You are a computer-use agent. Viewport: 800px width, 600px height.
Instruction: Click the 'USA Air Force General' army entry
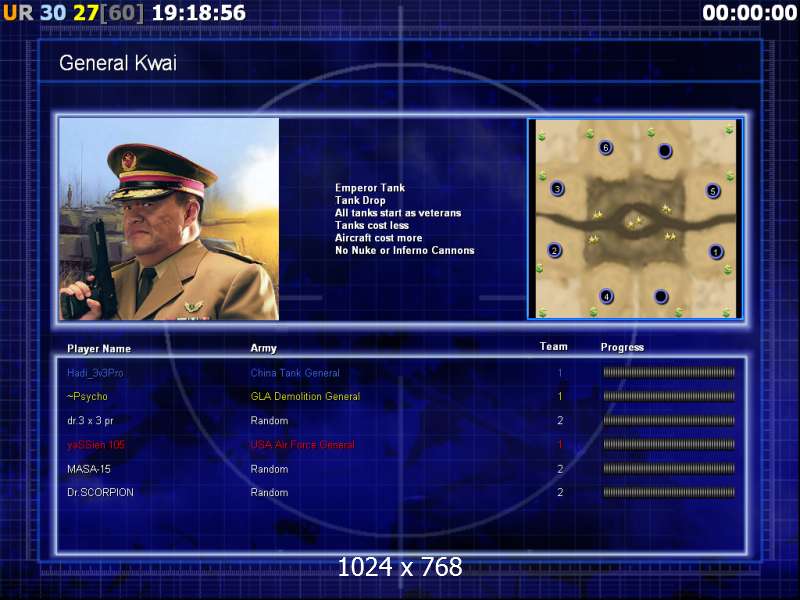coord(303,445)
